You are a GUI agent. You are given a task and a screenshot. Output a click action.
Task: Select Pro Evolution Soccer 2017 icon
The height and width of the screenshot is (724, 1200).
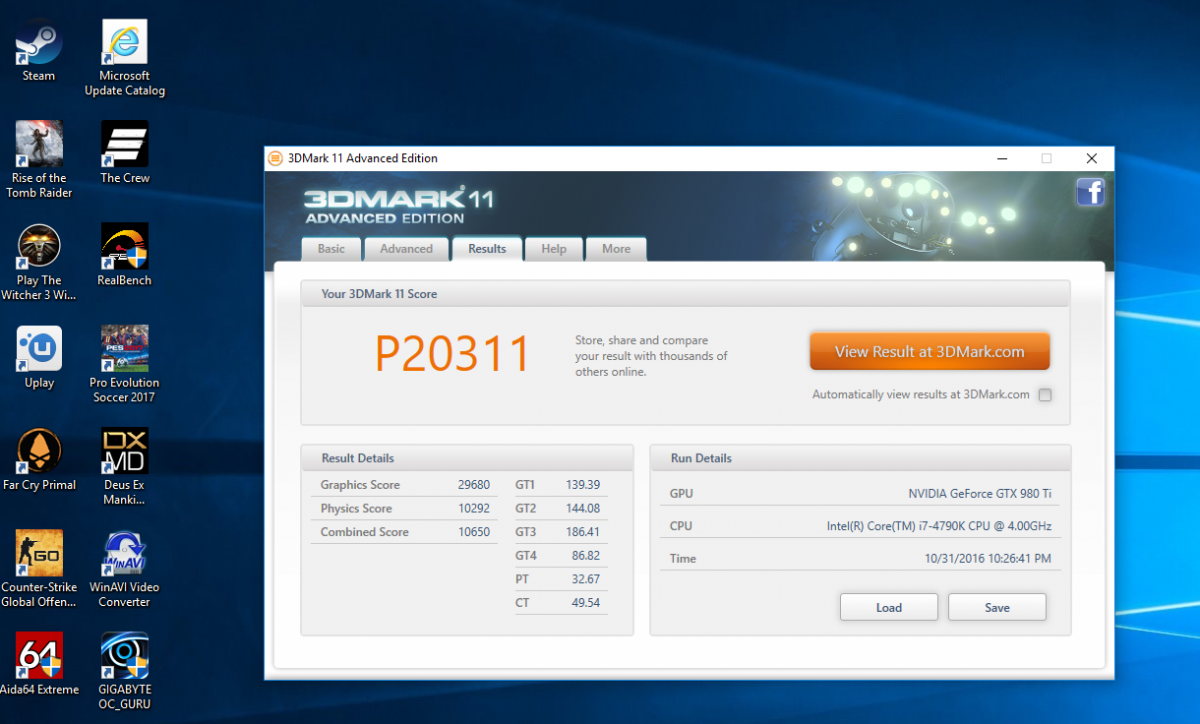click(x=125, y=364)
